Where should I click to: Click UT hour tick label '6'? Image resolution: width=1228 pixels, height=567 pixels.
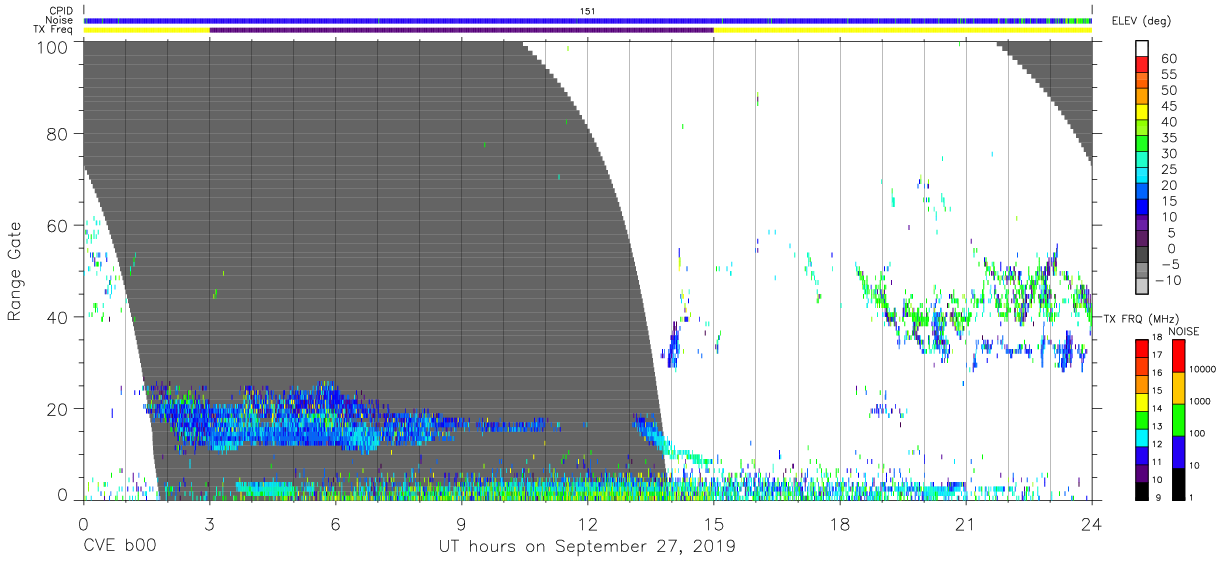coord(335,524)
